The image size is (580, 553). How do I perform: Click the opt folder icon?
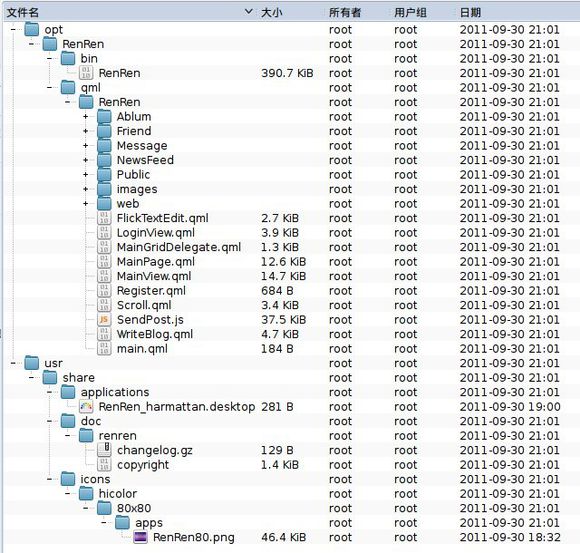coord(32,29)
